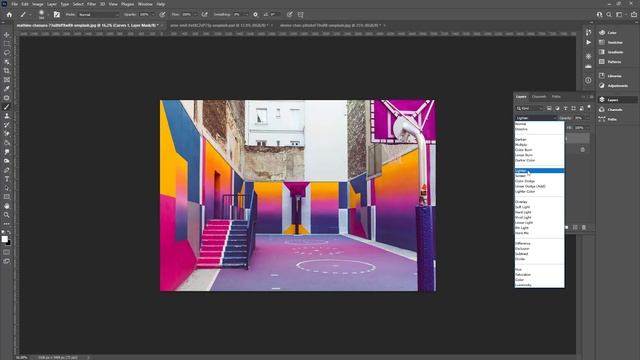Screen dimensions: 640x360
Task: Choose Luminosity blend mode
Action: coord(539,285)
